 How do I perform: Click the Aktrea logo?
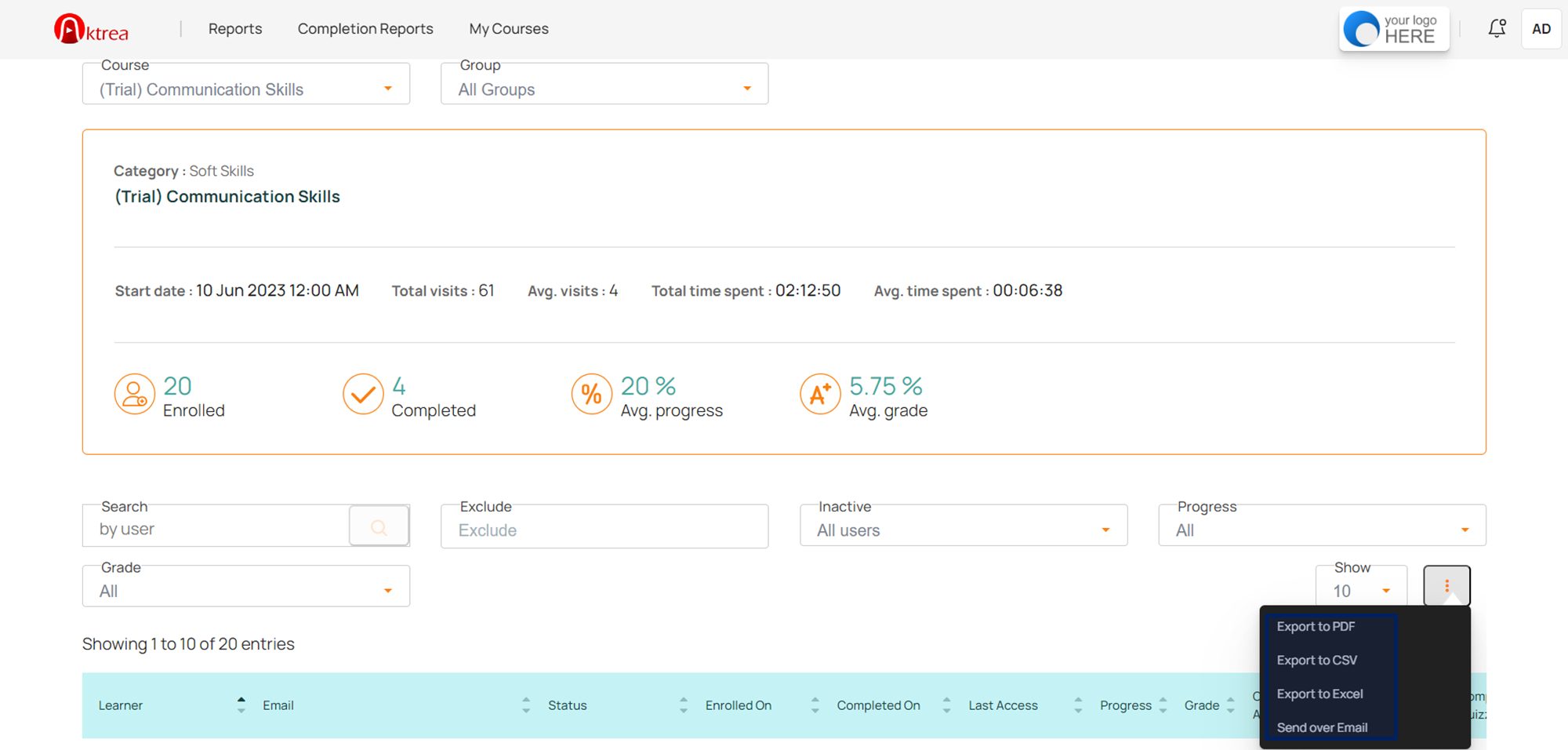(x=91, y=29)
